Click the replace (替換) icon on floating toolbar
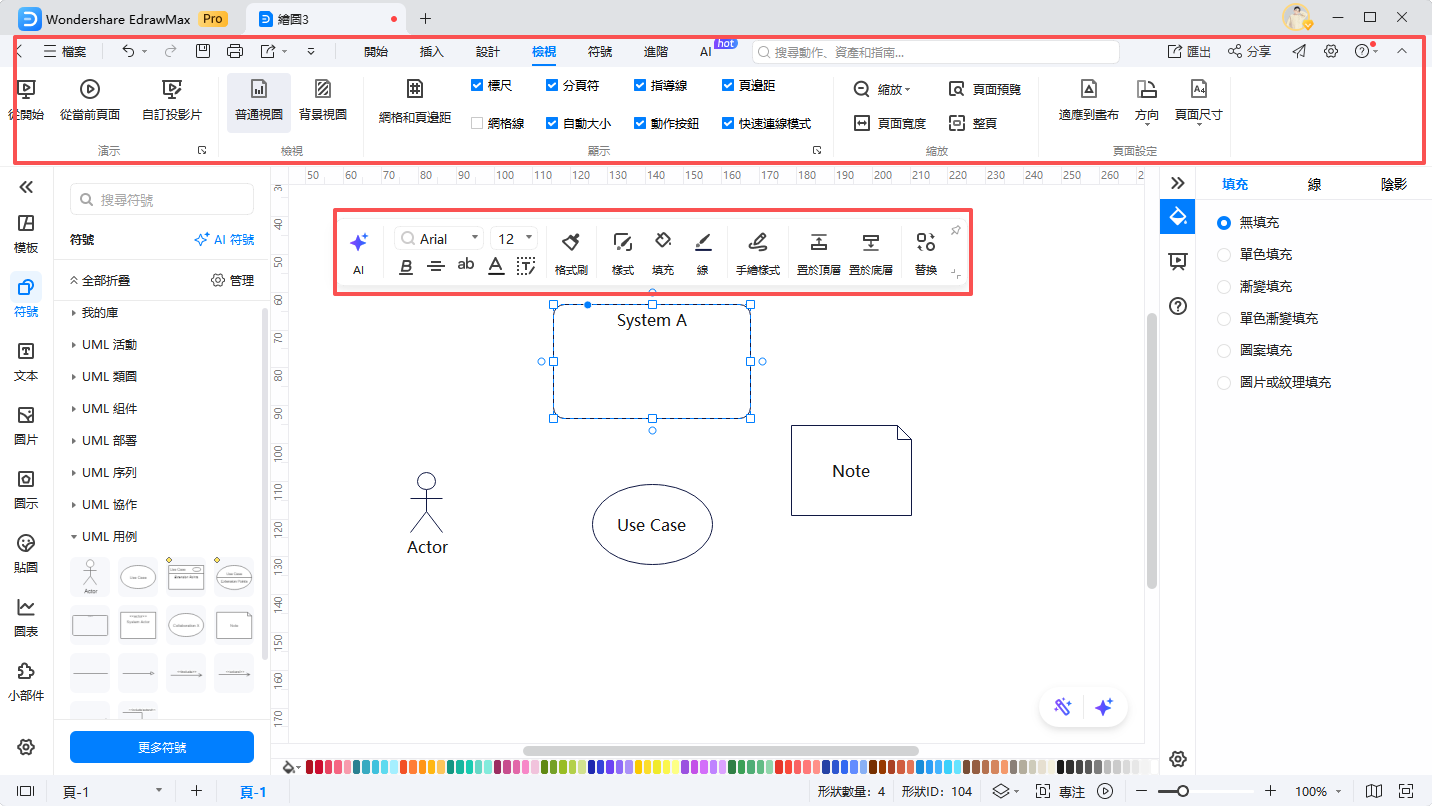1432x806 pixels. tap(925, 251)
